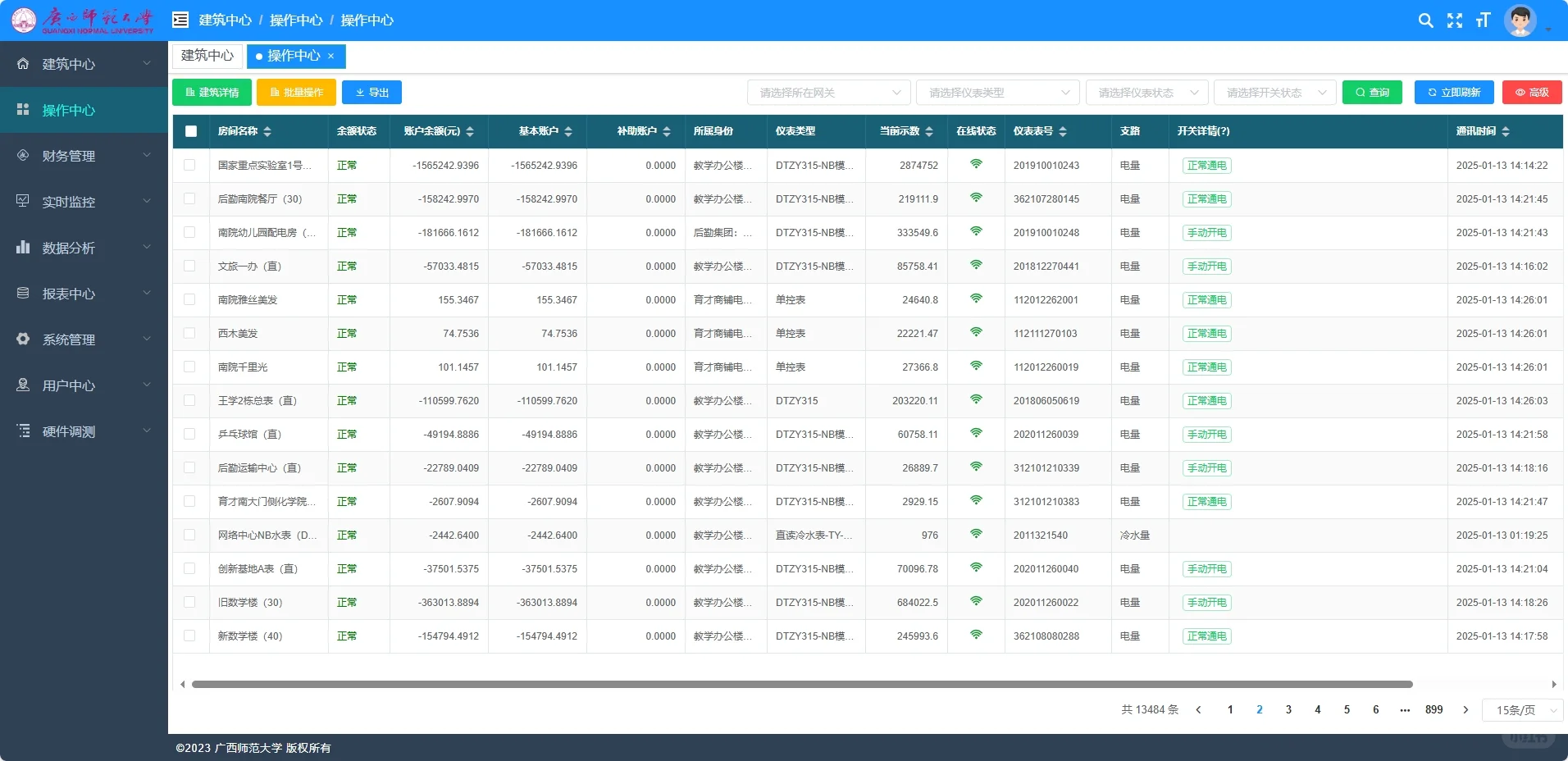The width and height of the screenshot is (1568, 761).
Task: Click the horizontal table scrollbar
Action: click(x=802, y=684)
